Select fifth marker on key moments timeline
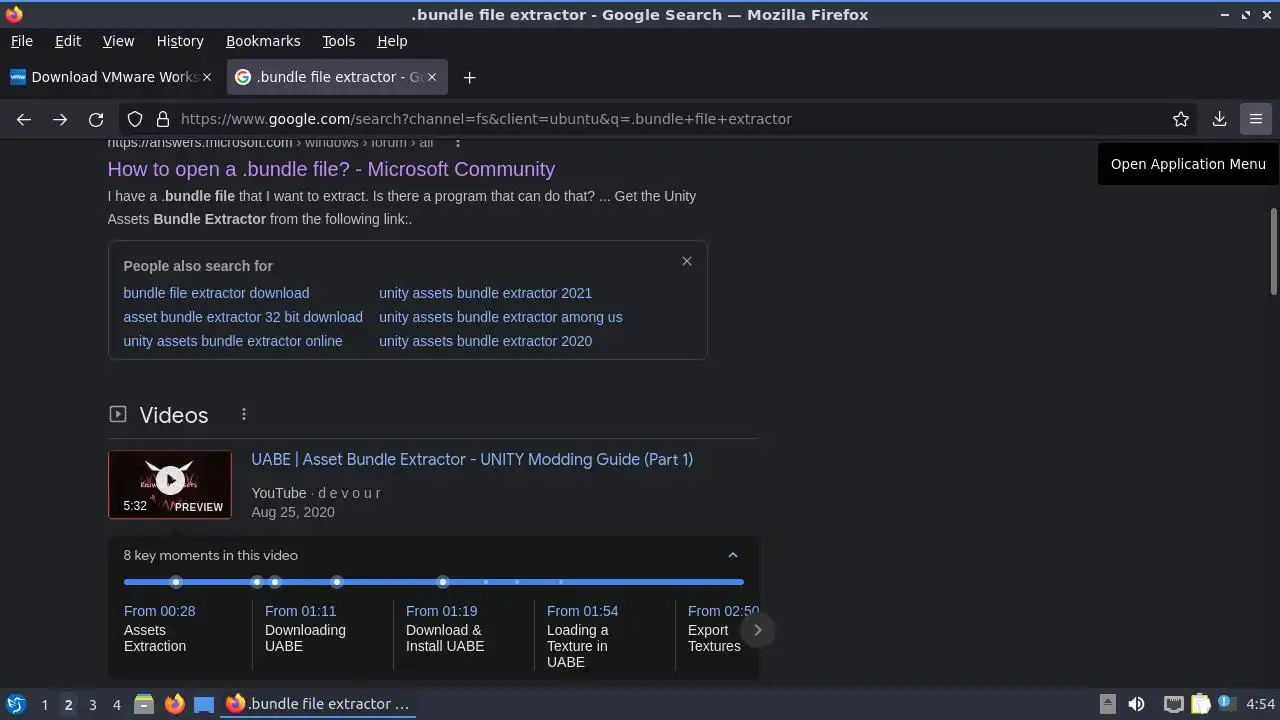The image size is (1280, 720). [443, 582]
